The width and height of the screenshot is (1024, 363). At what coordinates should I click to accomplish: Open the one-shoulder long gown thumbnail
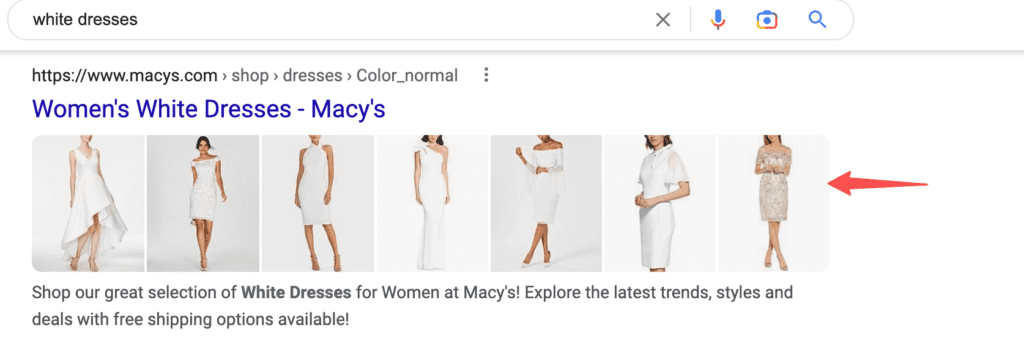pyautogui.click(x=432, y=203)
